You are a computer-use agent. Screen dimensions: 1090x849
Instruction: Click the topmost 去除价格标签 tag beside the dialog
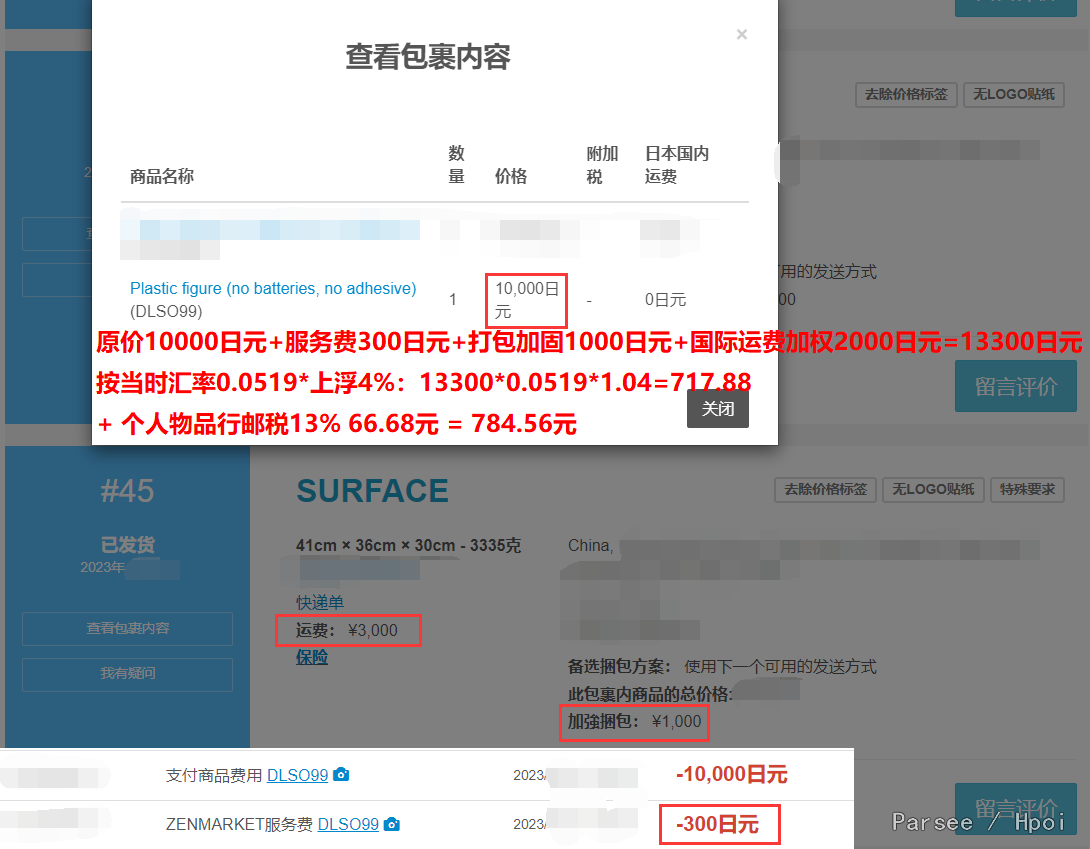pos(906,95)
